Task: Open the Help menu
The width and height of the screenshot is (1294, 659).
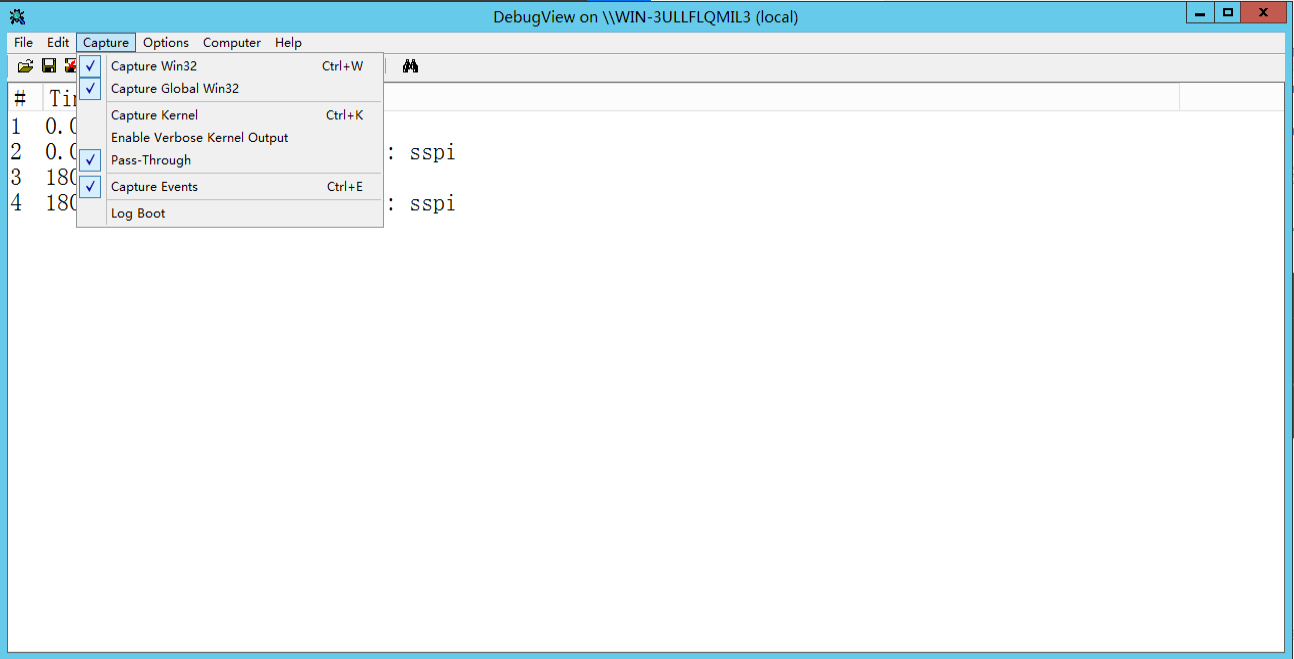Action: [288, 42]
